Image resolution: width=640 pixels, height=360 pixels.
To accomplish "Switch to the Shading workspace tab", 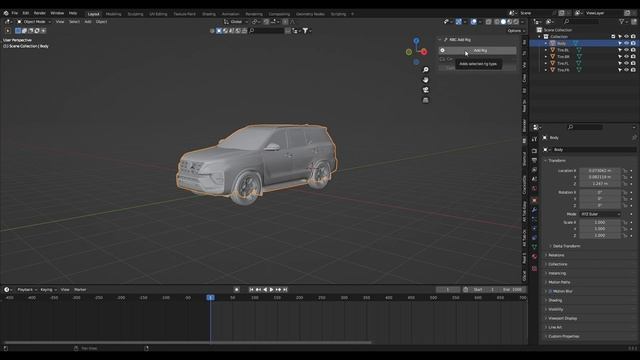I will tap(209, 14).
